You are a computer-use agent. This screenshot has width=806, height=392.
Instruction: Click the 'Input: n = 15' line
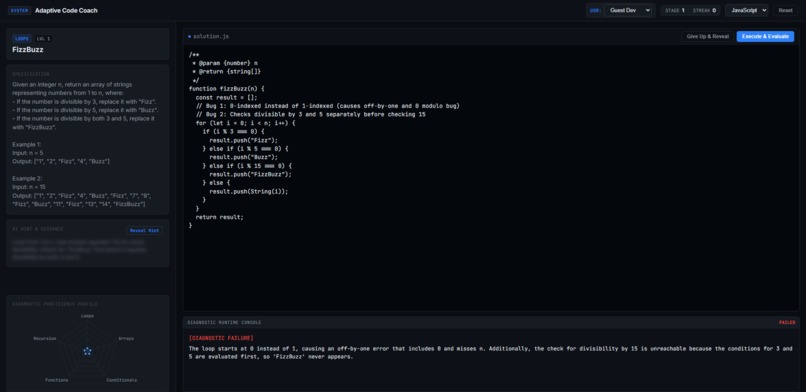pyautogui.click(x=29, y=187)
